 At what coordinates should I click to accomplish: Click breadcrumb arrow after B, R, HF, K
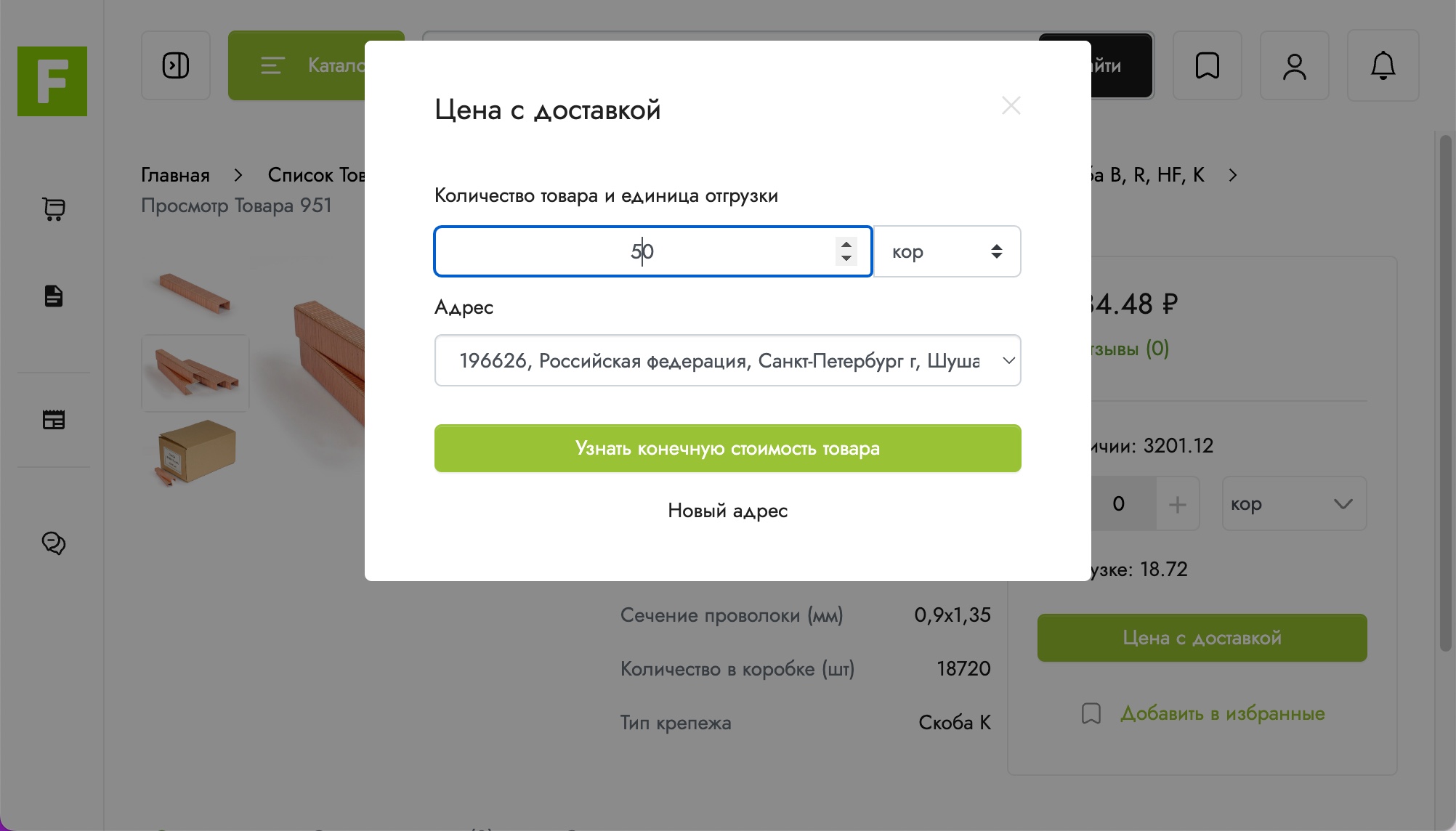1232,175
